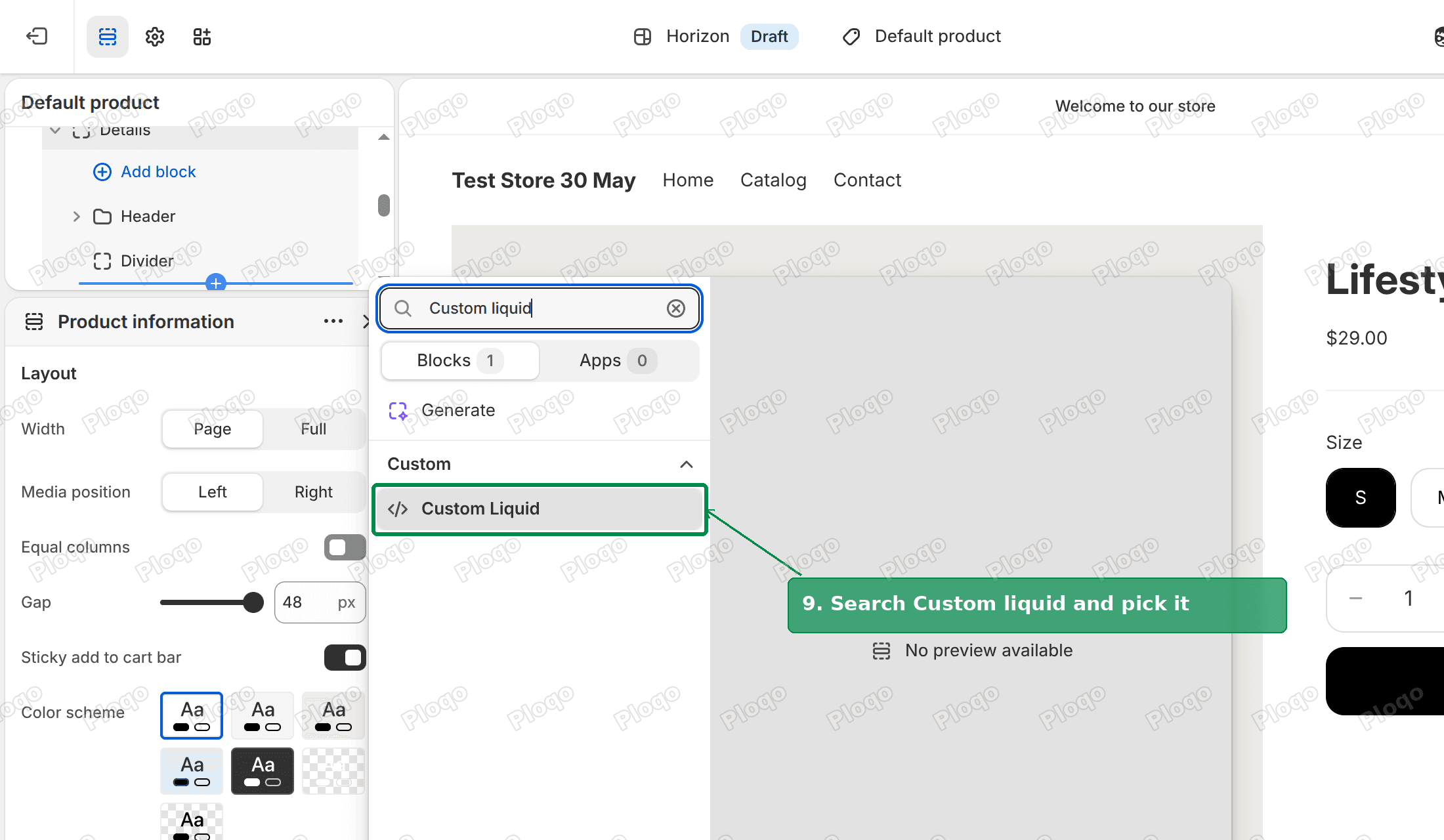Turn off Sticky add to cart bar

coord(345,658)
